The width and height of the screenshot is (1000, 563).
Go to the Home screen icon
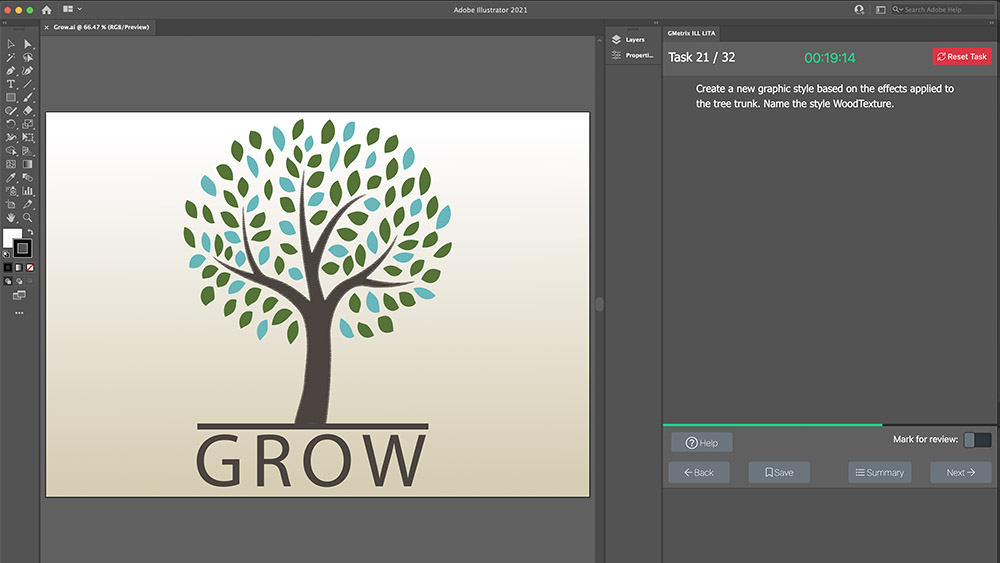tap(46, 9)
